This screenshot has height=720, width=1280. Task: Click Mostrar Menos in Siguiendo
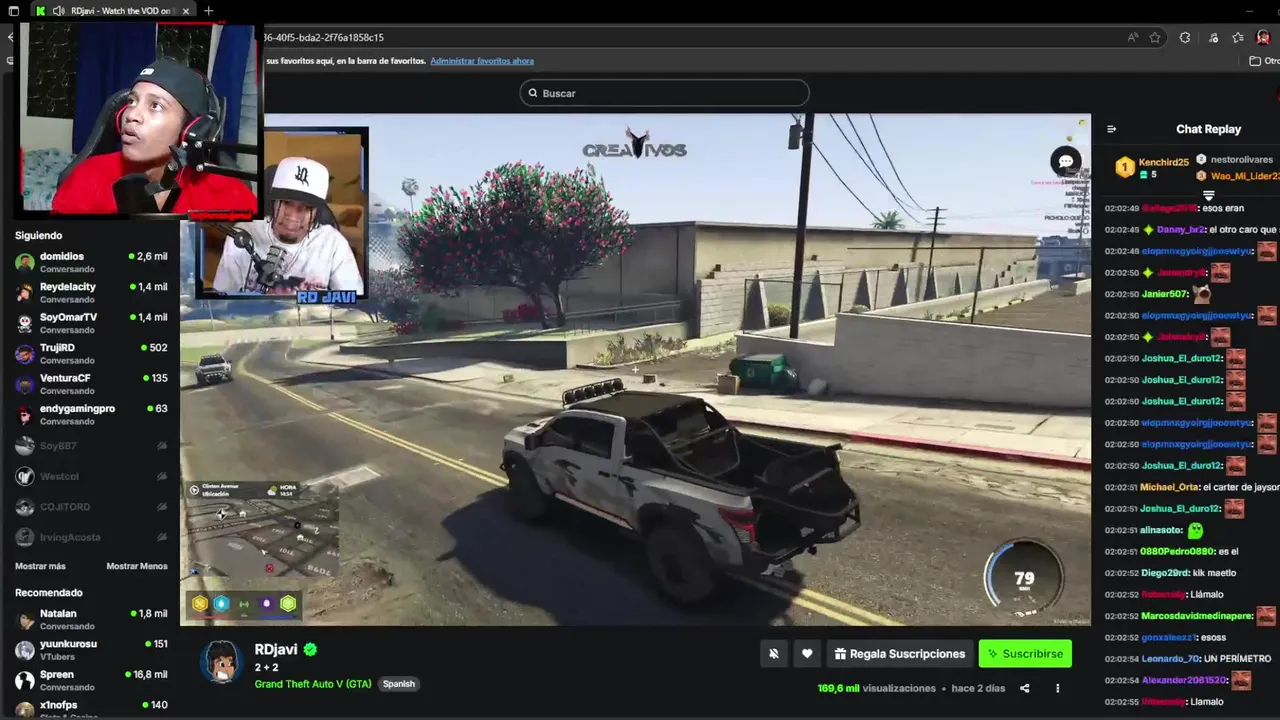point(137,566)
